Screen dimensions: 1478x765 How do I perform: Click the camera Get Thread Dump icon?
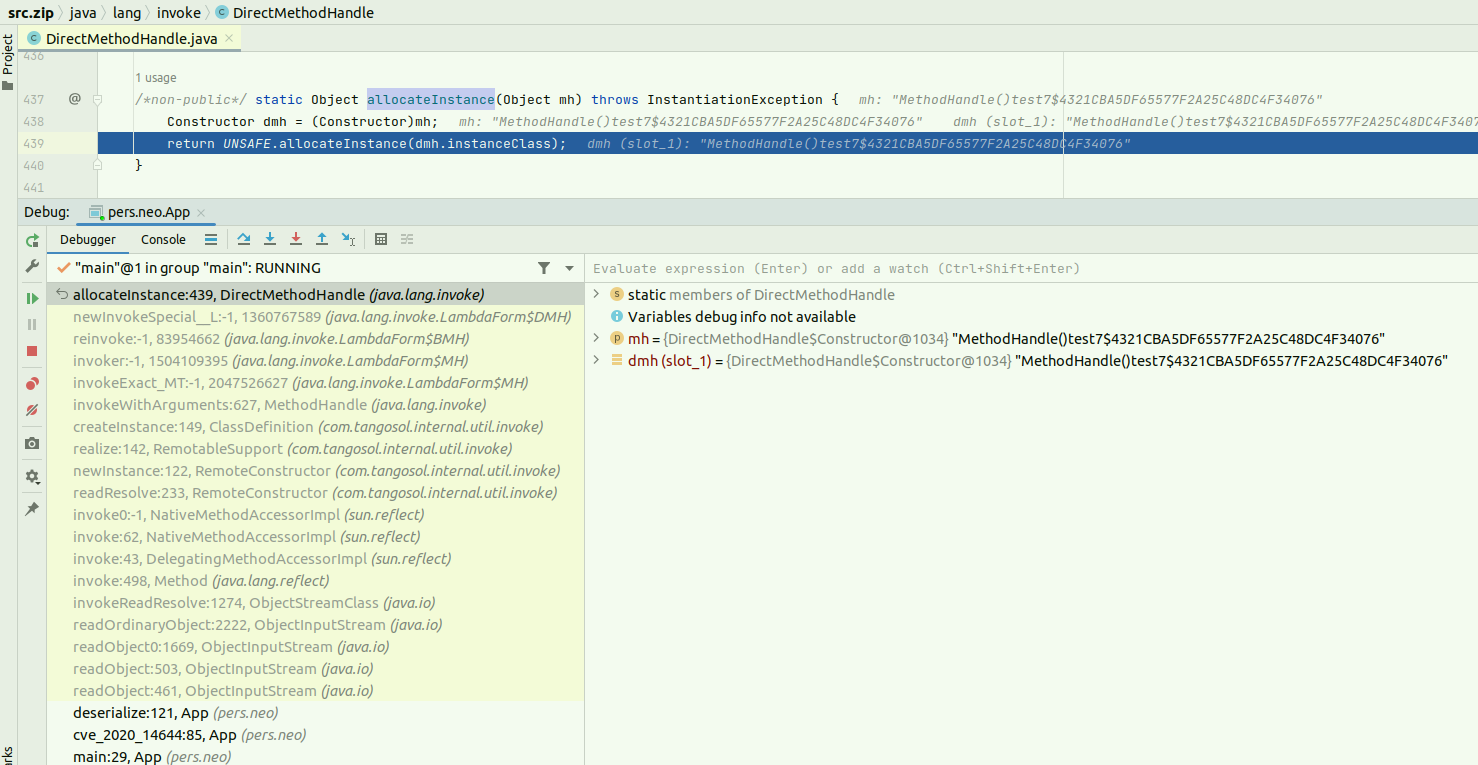point(32,443)
